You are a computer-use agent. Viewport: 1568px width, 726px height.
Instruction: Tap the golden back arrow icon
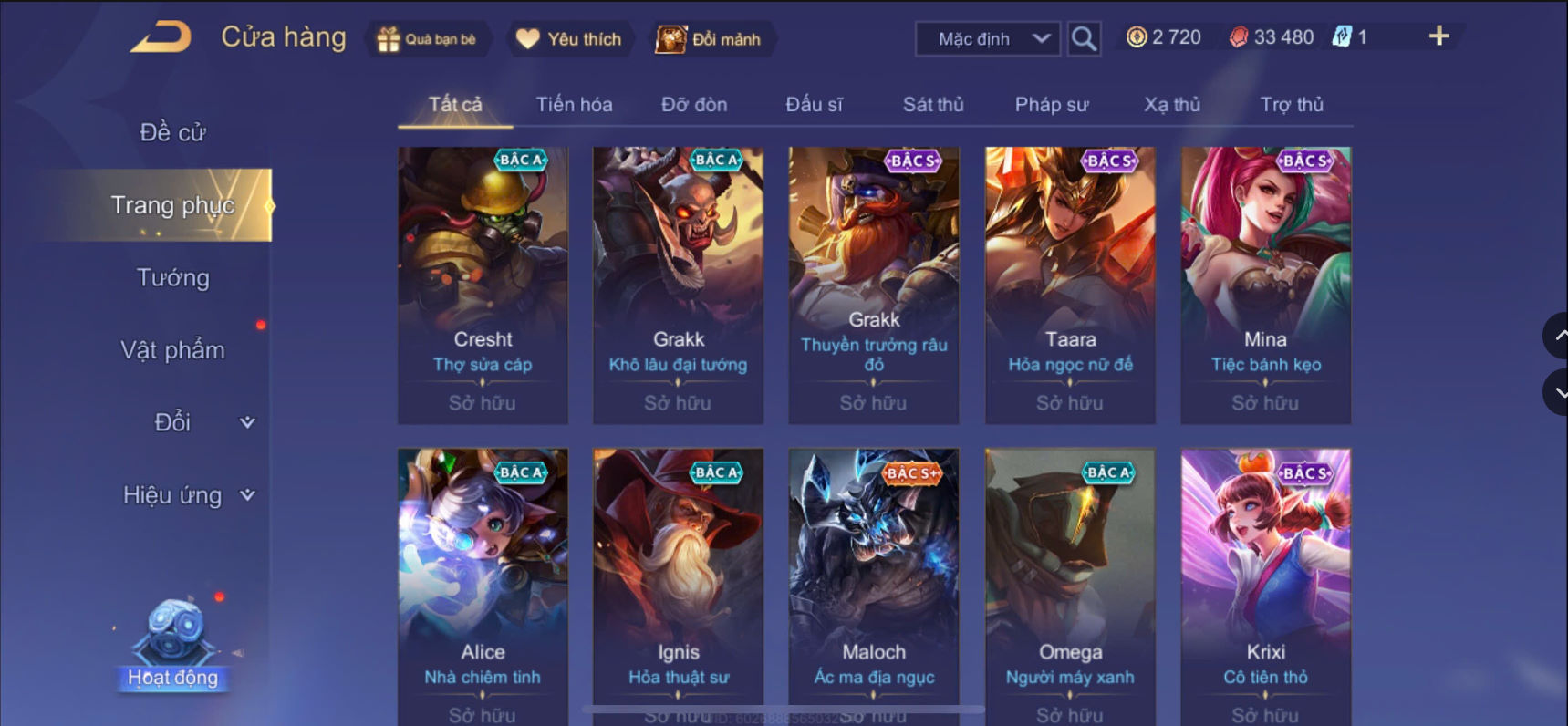(x=161, y=37)
